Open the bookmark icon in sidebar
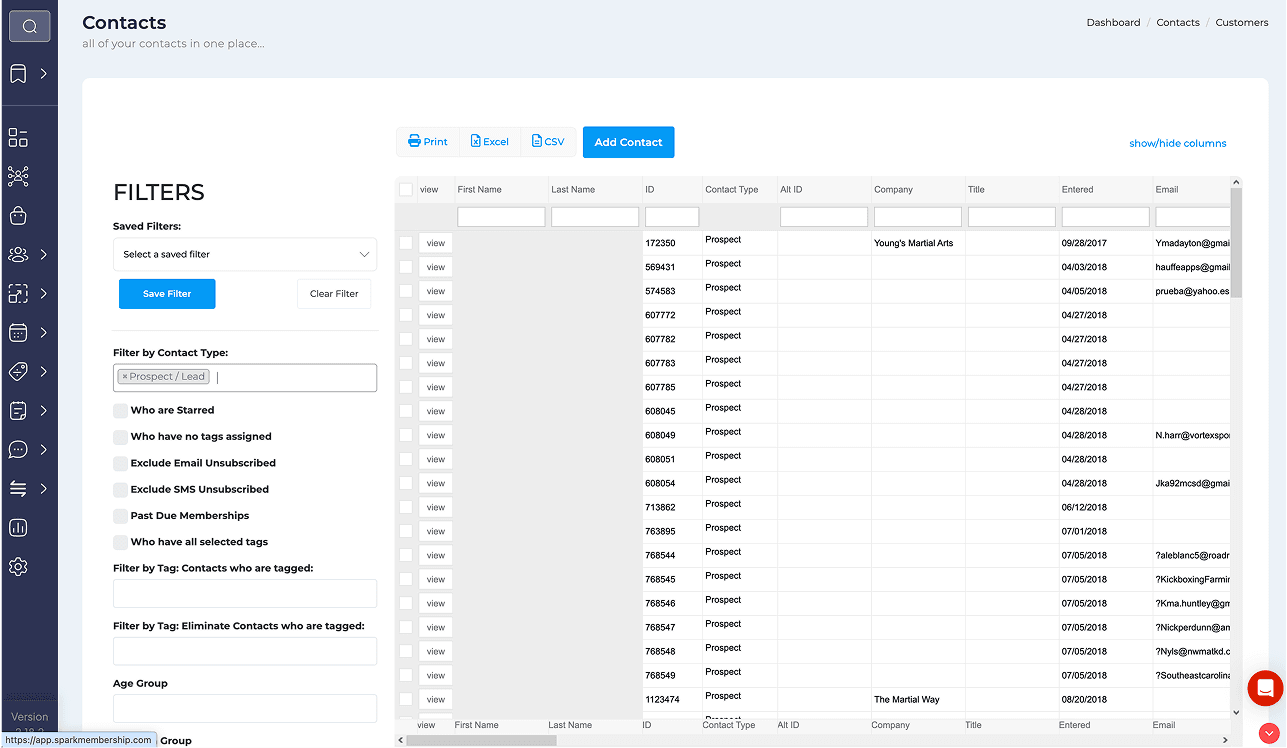Viewport: 1287px width, 748px height. [x=18, y=74]
